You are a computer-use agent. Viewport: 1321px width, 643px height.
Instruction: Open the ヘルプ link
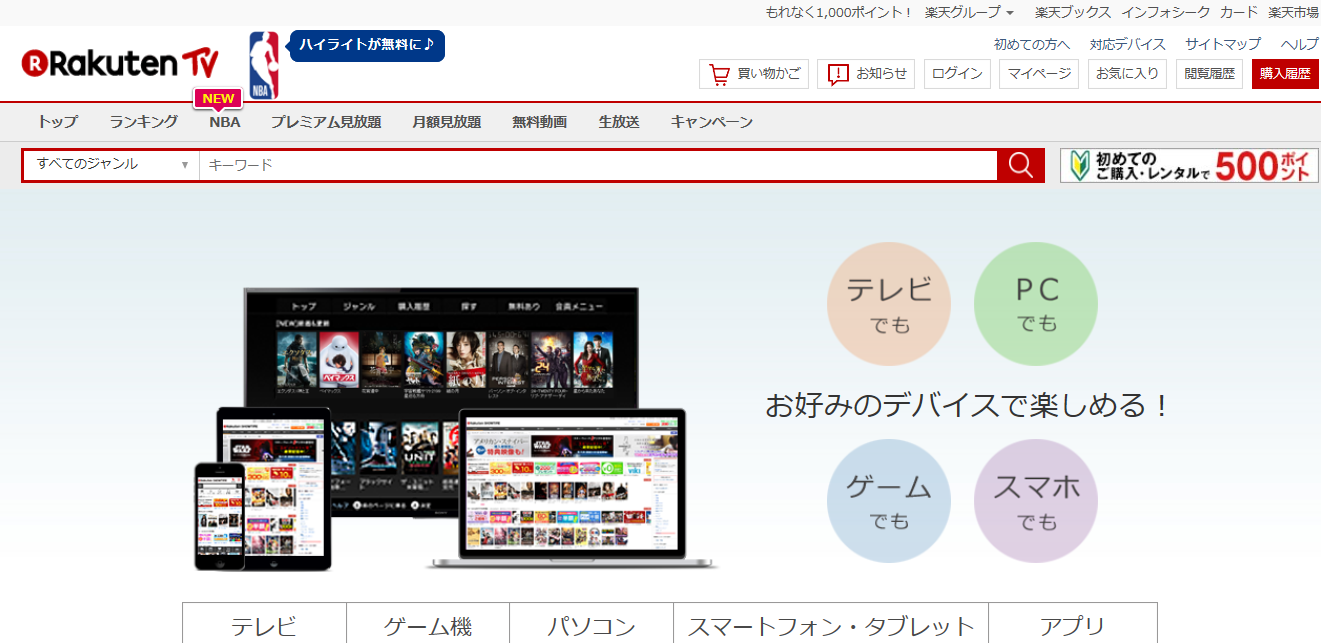[x=1300, y=44]
